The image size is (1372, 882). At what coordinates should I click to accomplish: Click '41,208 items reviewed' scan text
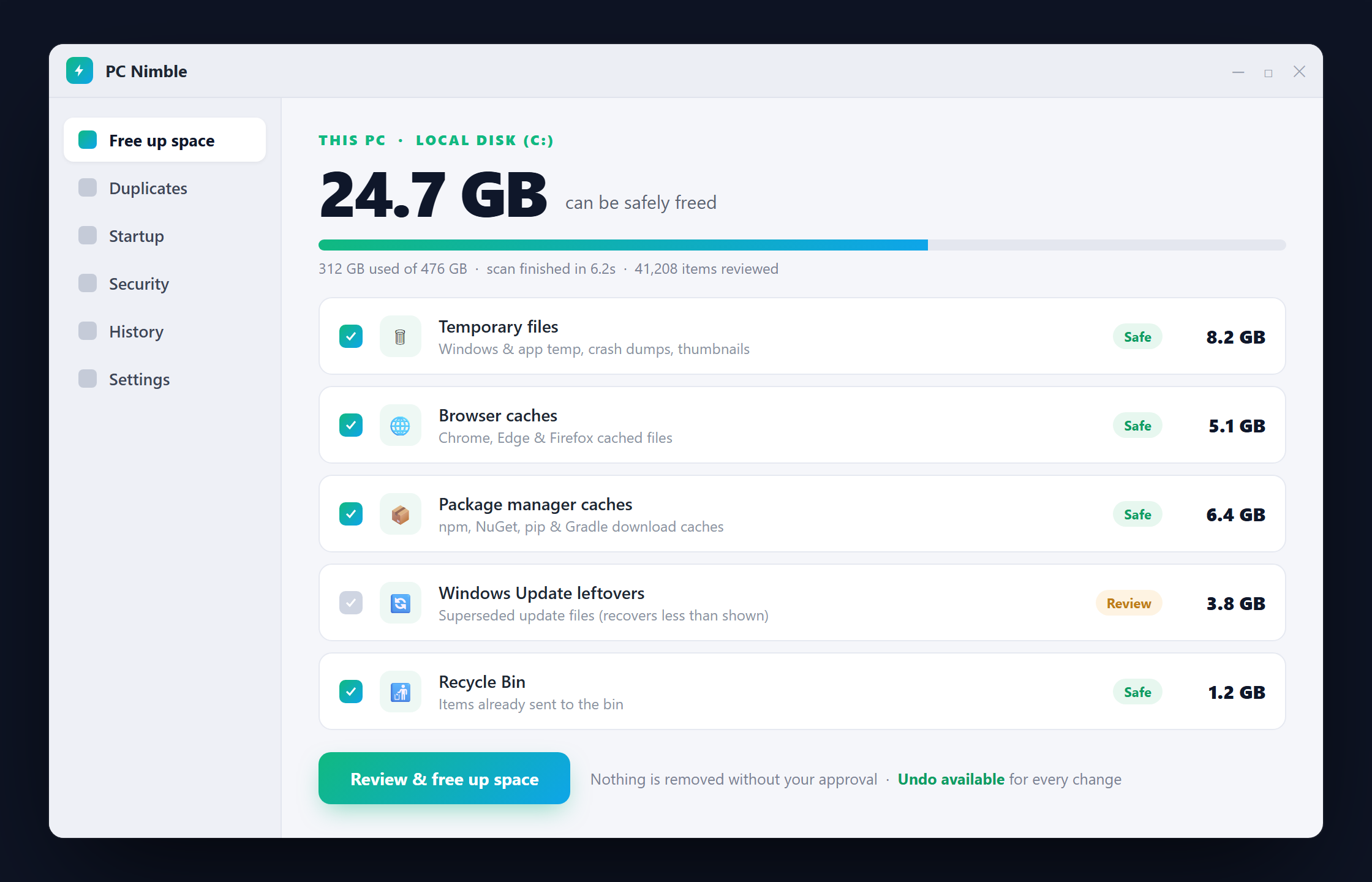click(x=706, y=269)
